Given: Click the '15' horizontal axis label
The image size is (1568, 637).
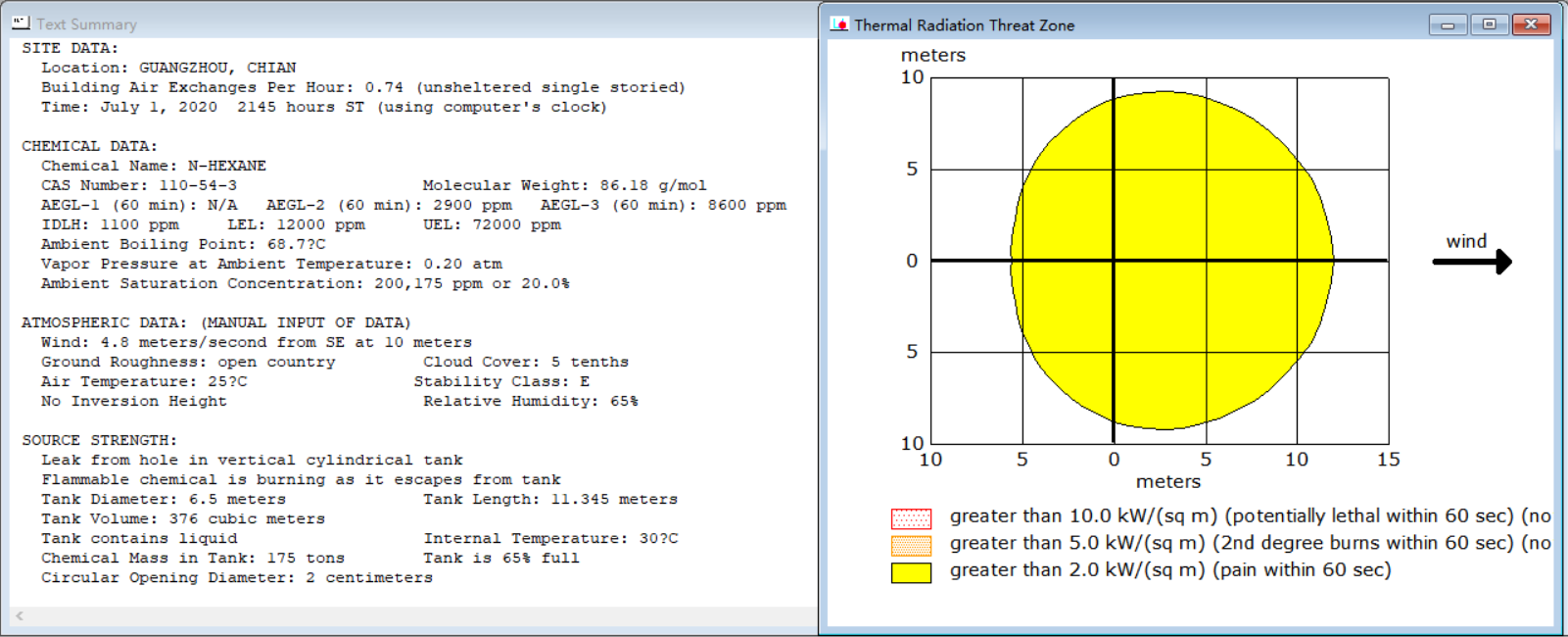Looking at the screenshot, I should coord(1388,459).
